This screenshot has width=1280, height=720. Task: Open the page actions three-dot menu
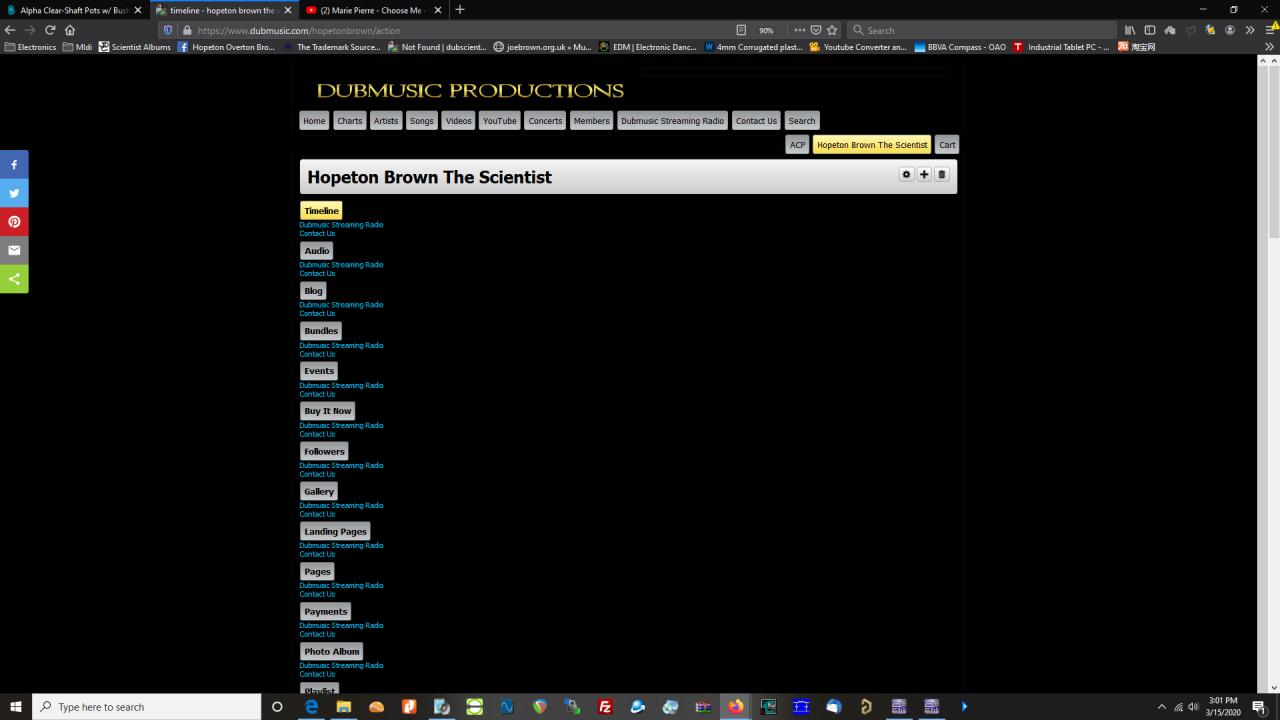click(799, 30)
